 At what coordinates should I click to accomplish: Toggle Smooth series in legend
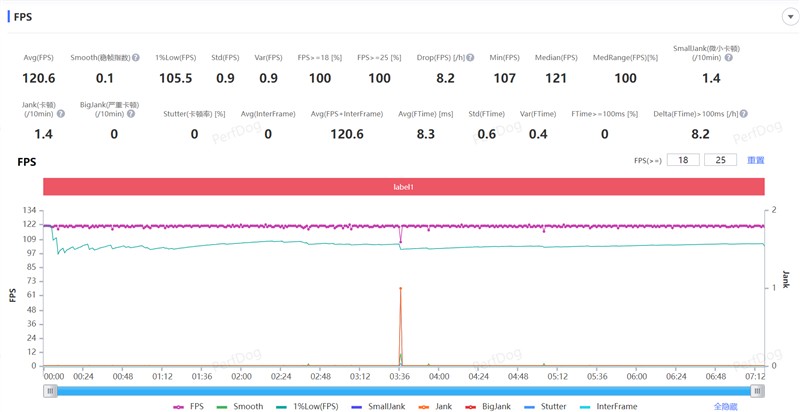[x=240, y=407]
